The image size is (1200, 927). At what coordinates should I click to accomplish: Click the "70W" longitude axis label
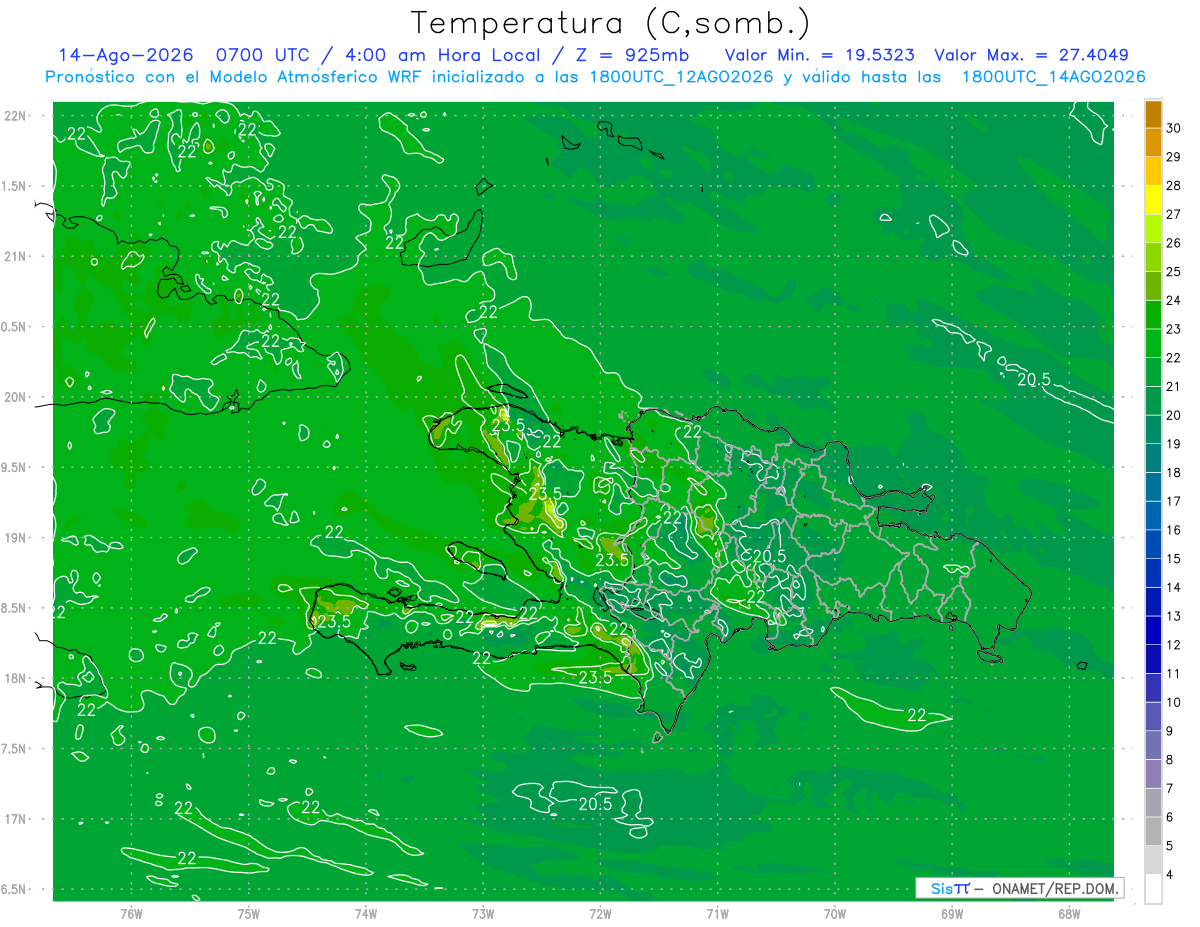[x=834, y=914]
